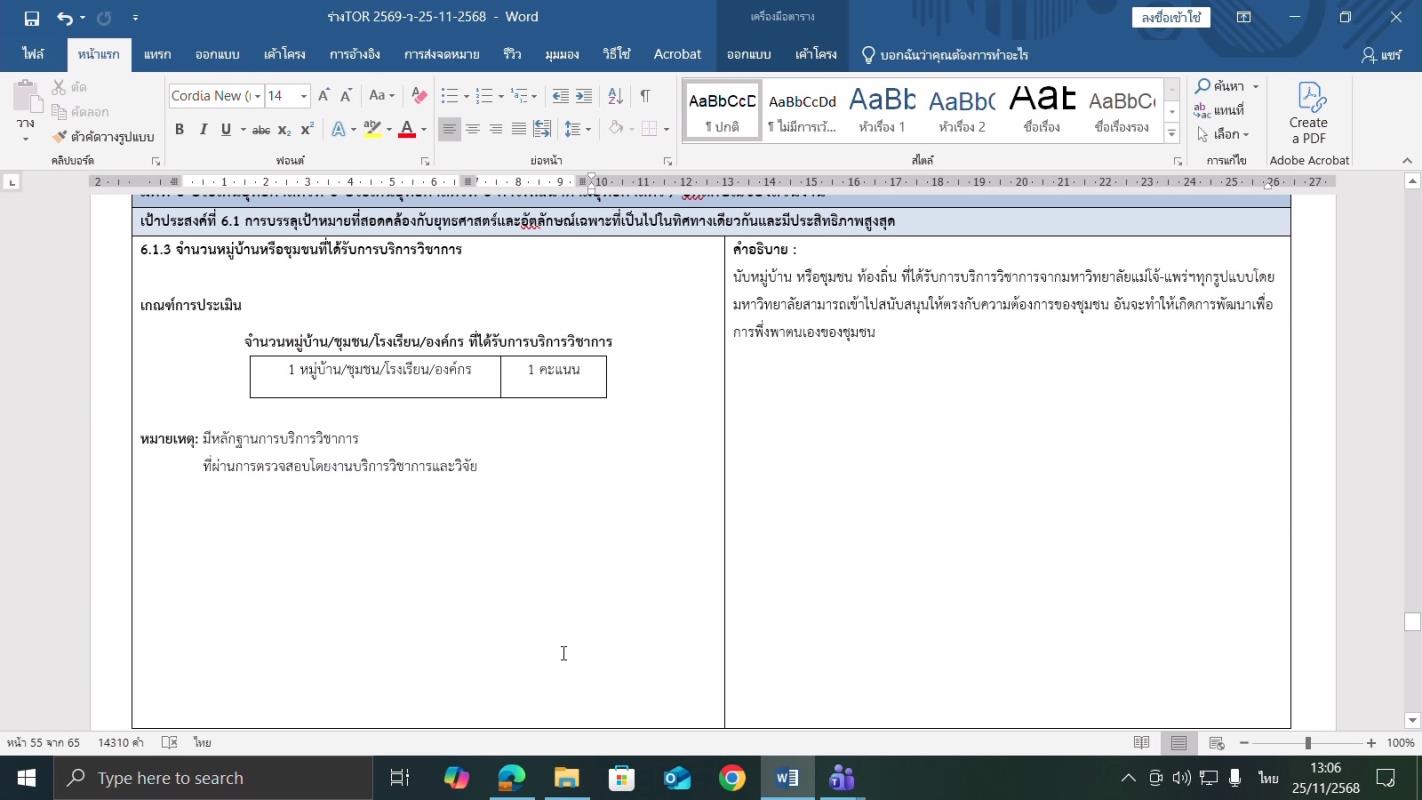Switch to the Acrobat ribbon tab

677,55
